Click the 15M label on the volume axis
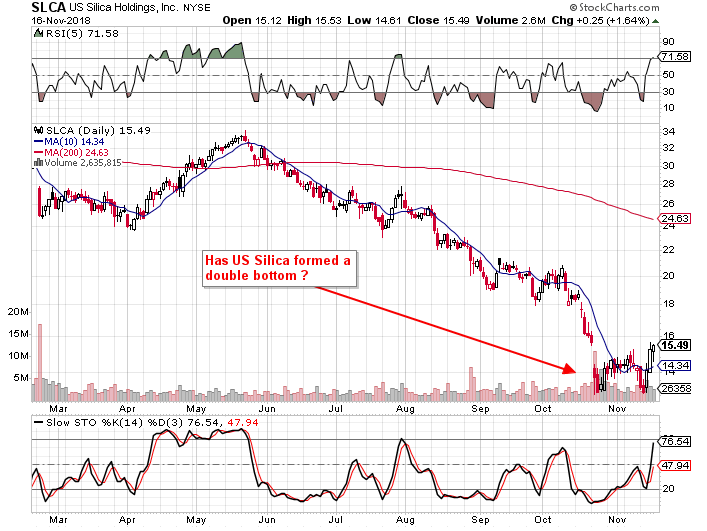 18,334
